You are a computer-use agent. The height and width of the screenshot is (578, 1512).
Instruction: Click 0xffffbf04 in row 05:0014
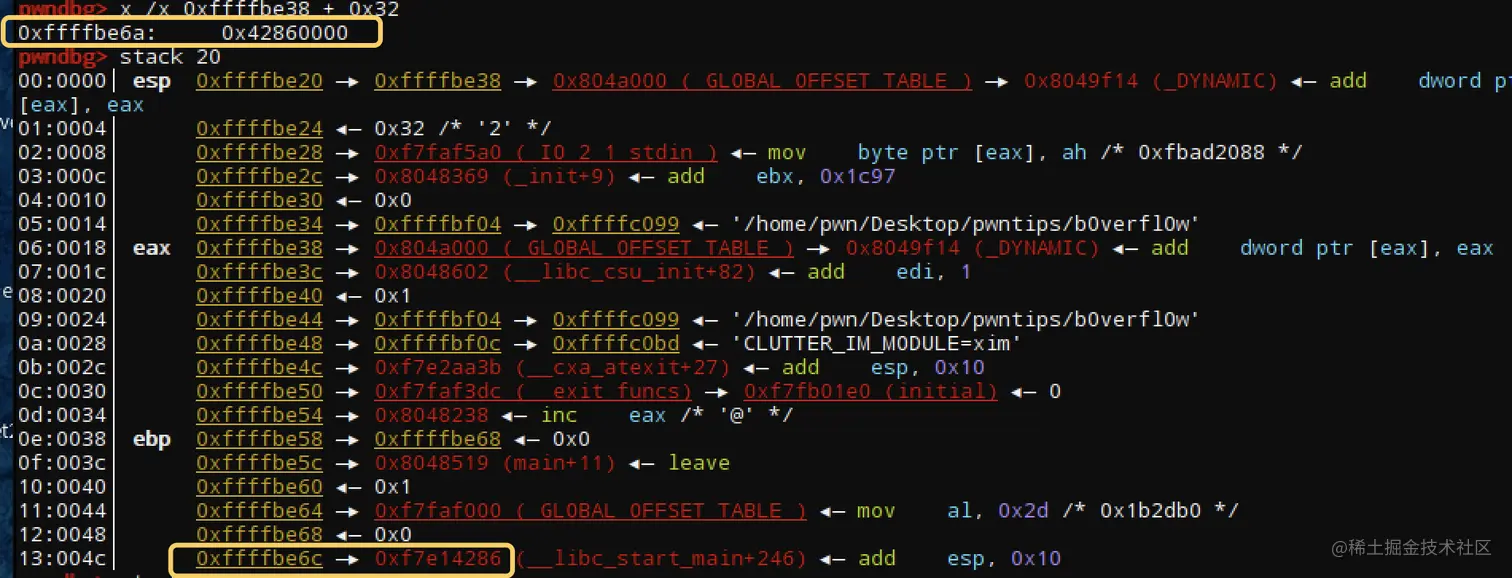(x=437, y=224)
